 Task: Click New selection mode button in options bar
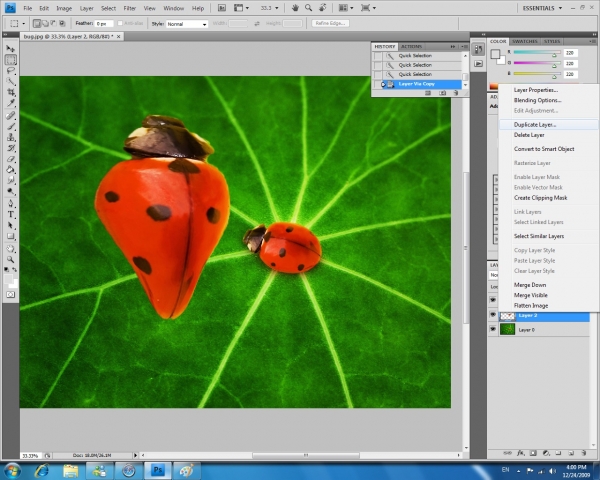[x=37, y=23]
